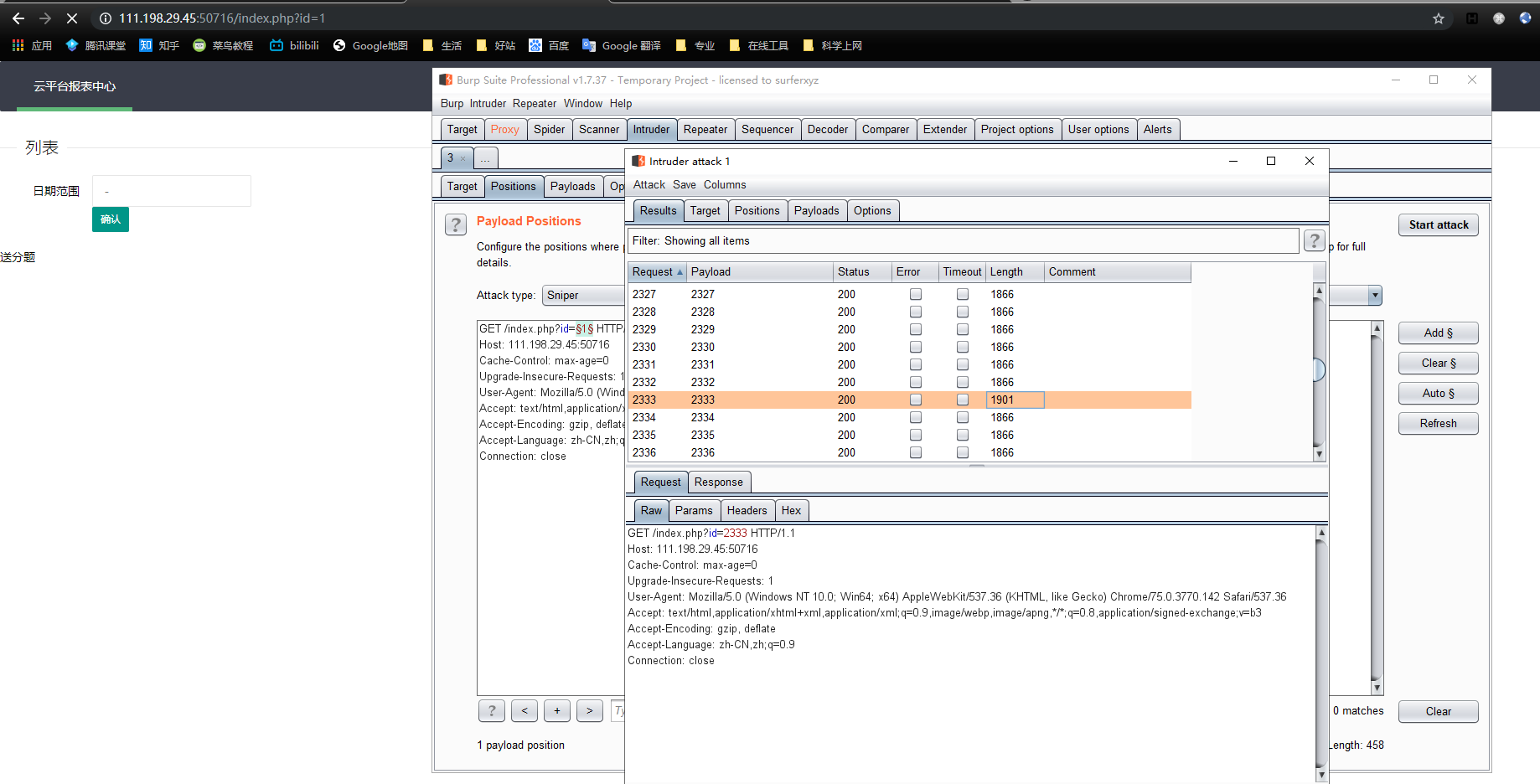1540x784 pixels.
Task: Open the Params view tab
Action: [x=694, y=510]
